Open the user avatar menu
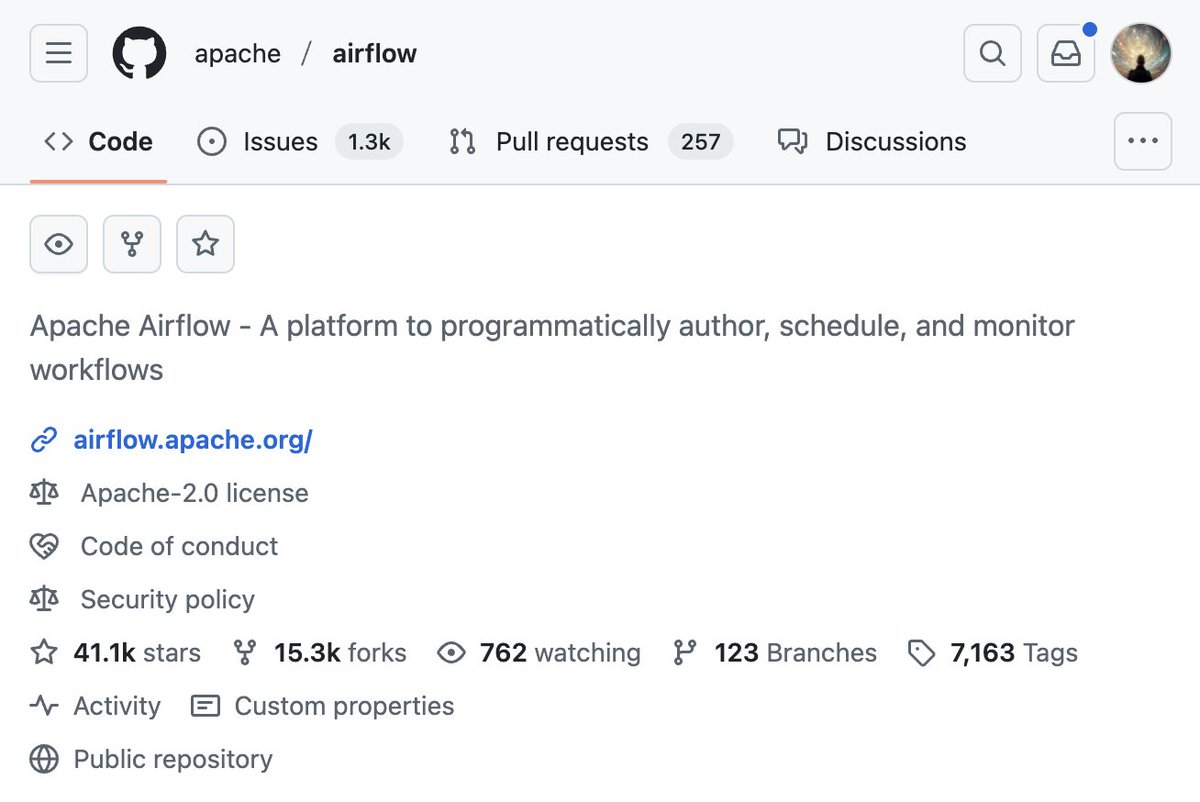Viewport: 1200px width, 802px height. point(1141,53)
